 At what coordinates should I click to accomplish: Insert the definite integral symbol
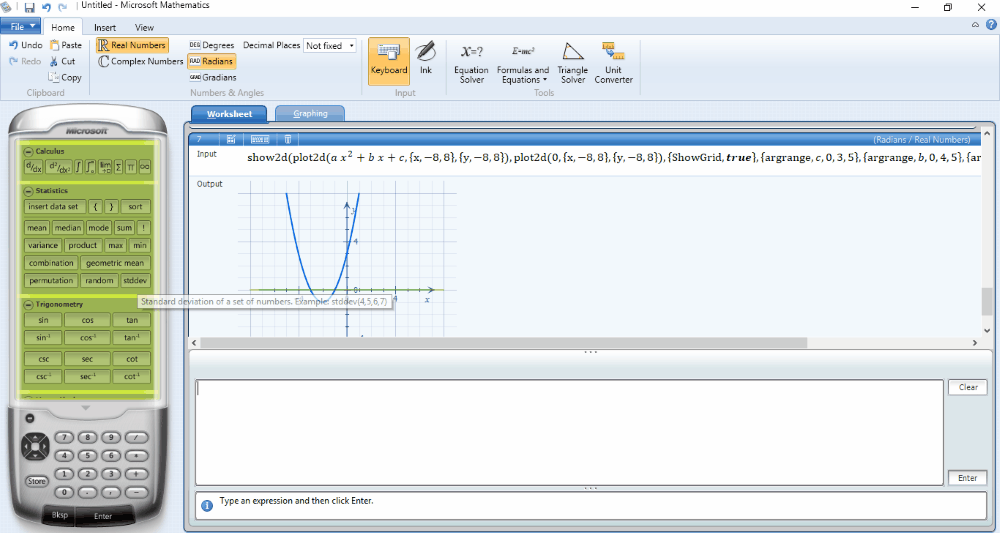point(91,167)
